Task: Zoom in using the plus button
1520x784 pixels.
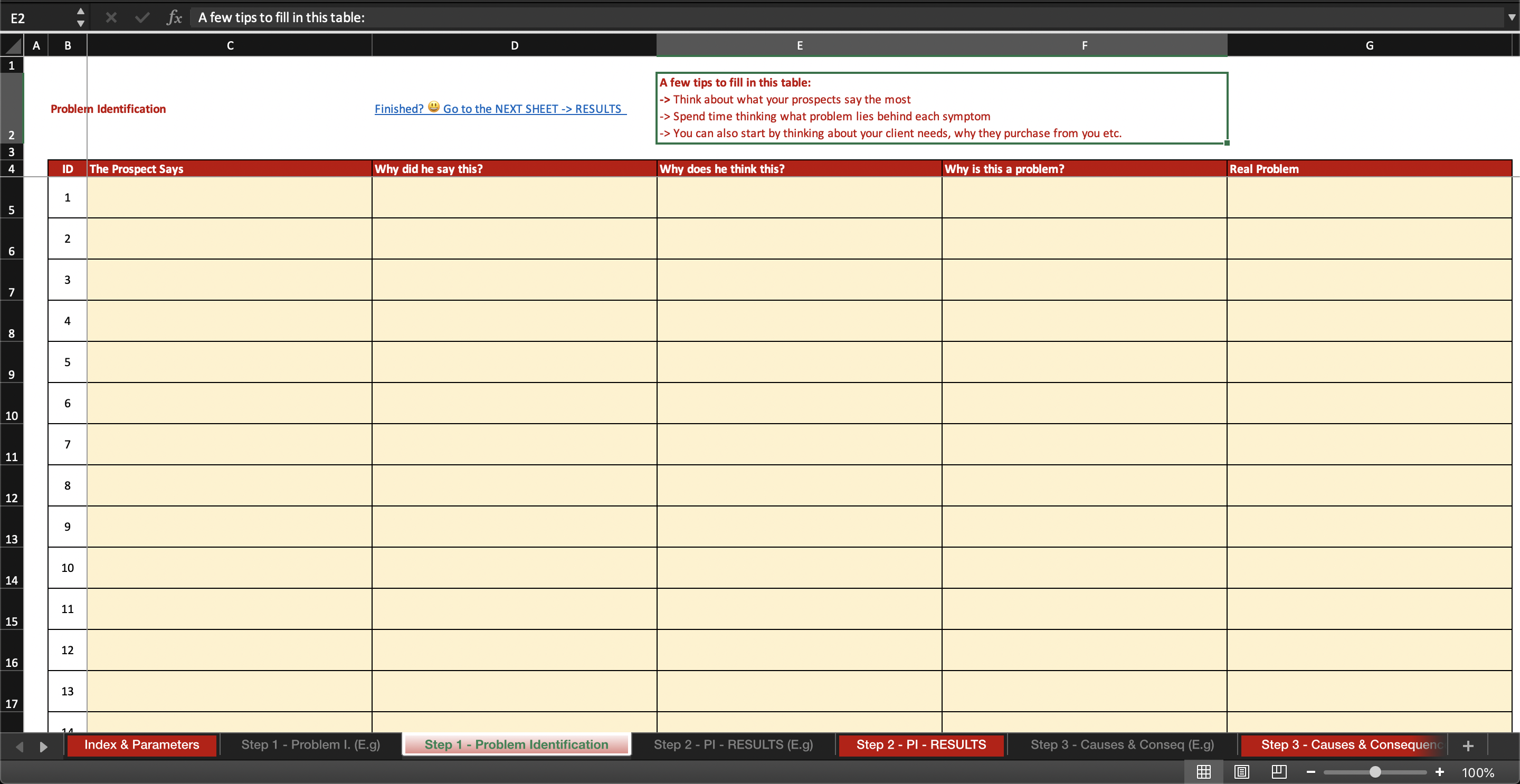Action: pyautogui.click(x=1440, y=772)
